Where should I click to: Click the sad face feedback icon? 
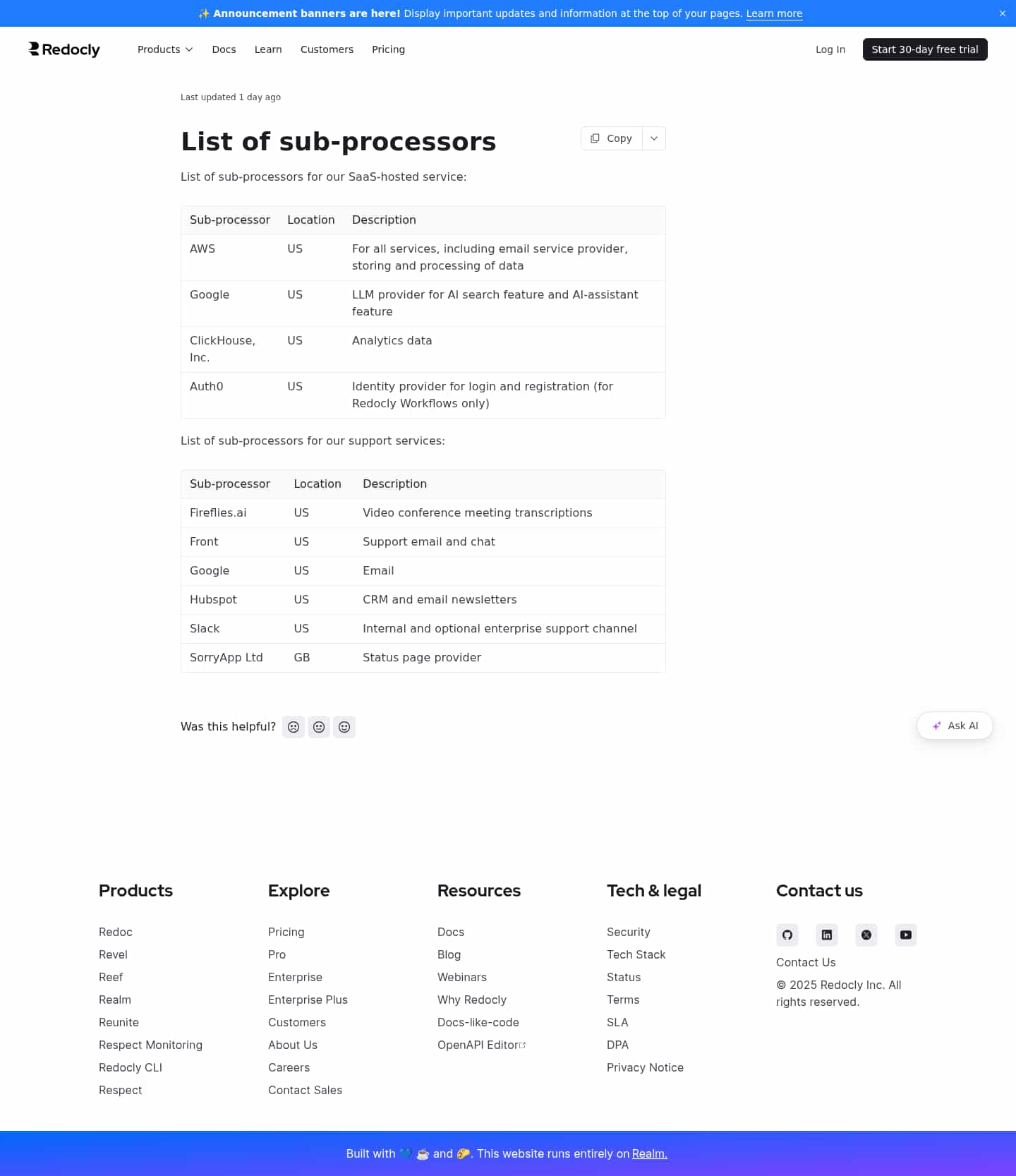[294, 727]
